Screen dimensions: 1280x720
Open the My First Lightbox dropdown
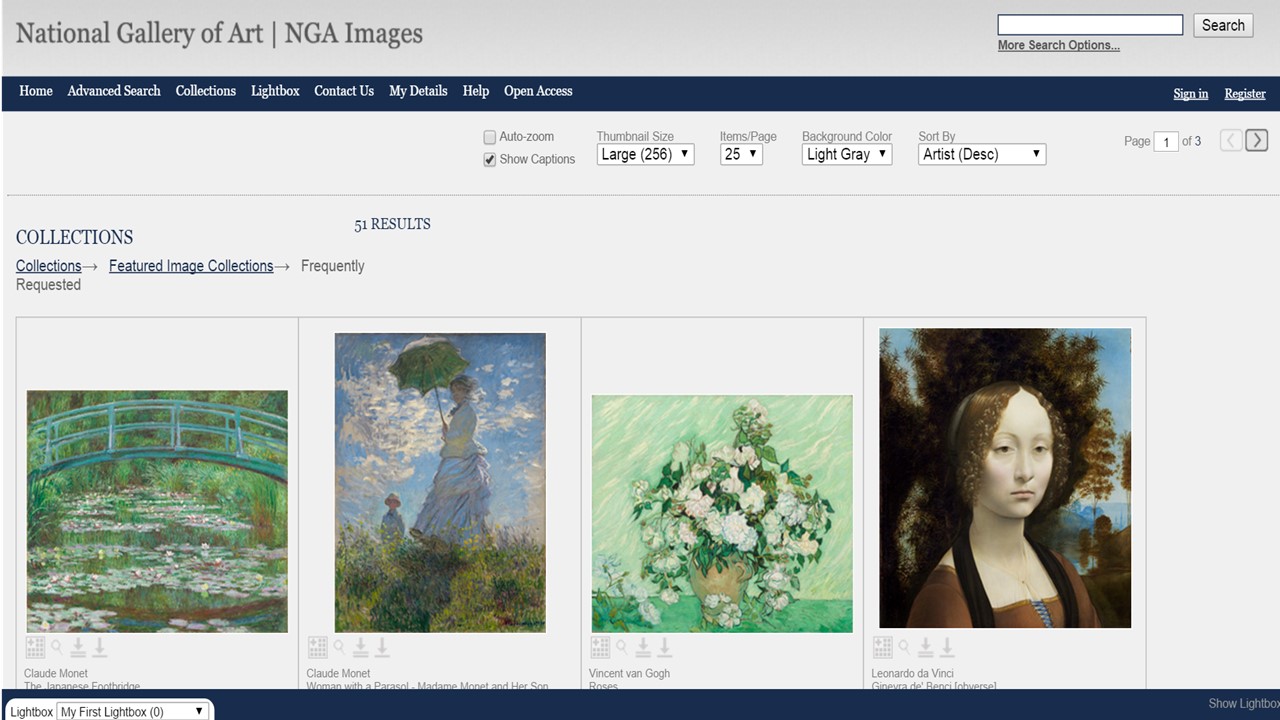pyautogui.click(x=133, y=711)
